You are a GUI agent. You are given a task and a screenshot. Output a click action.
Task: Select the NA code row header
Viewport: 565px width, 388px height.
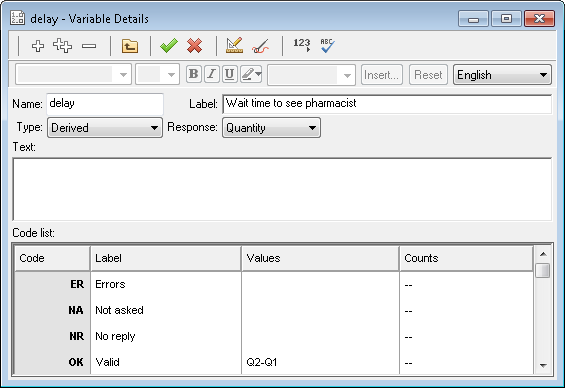(52, 310)
